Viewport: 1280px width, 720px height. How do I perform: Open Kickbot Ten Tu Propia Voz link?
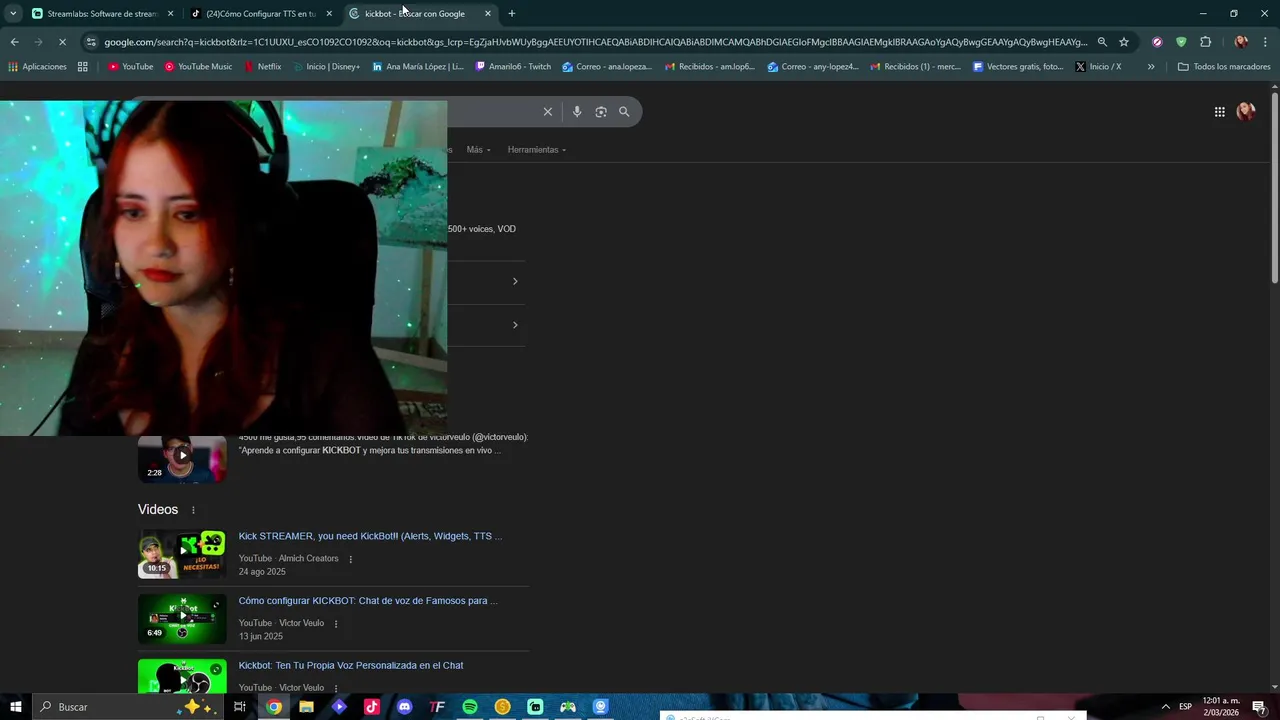point(351,665)
